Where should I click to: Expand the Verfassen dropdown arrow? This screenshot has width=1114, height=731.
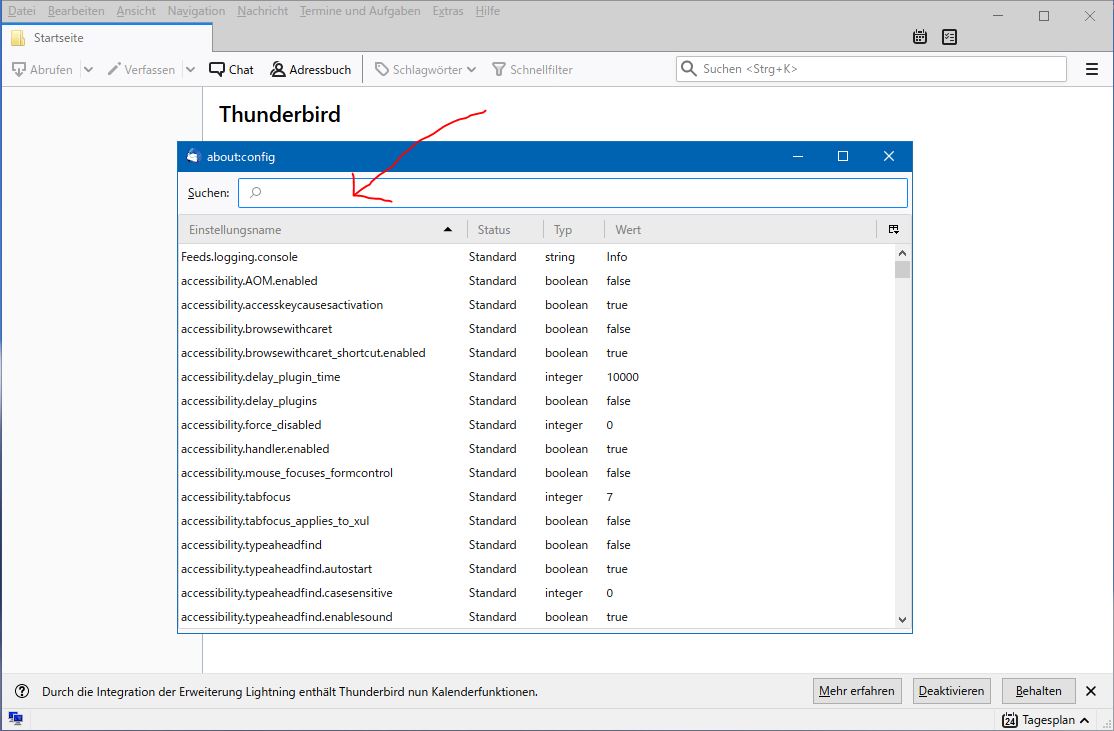(190, 69)
